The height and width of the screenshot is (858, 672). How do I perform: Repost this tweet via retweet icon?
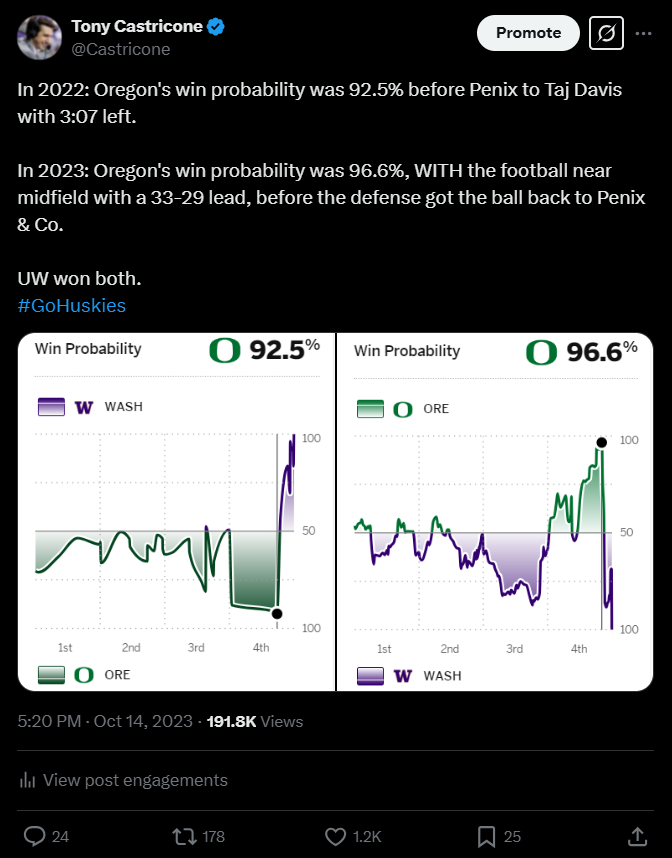tap(184, 835)
